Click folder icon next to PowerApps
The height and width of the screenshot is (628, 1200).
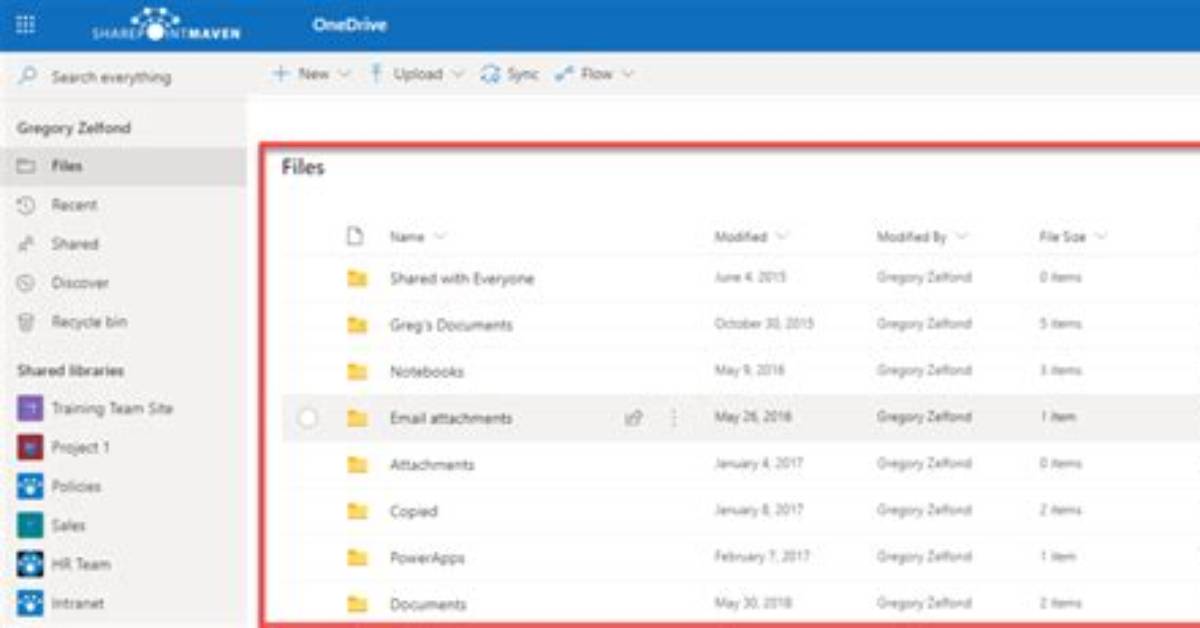(357, 557)
